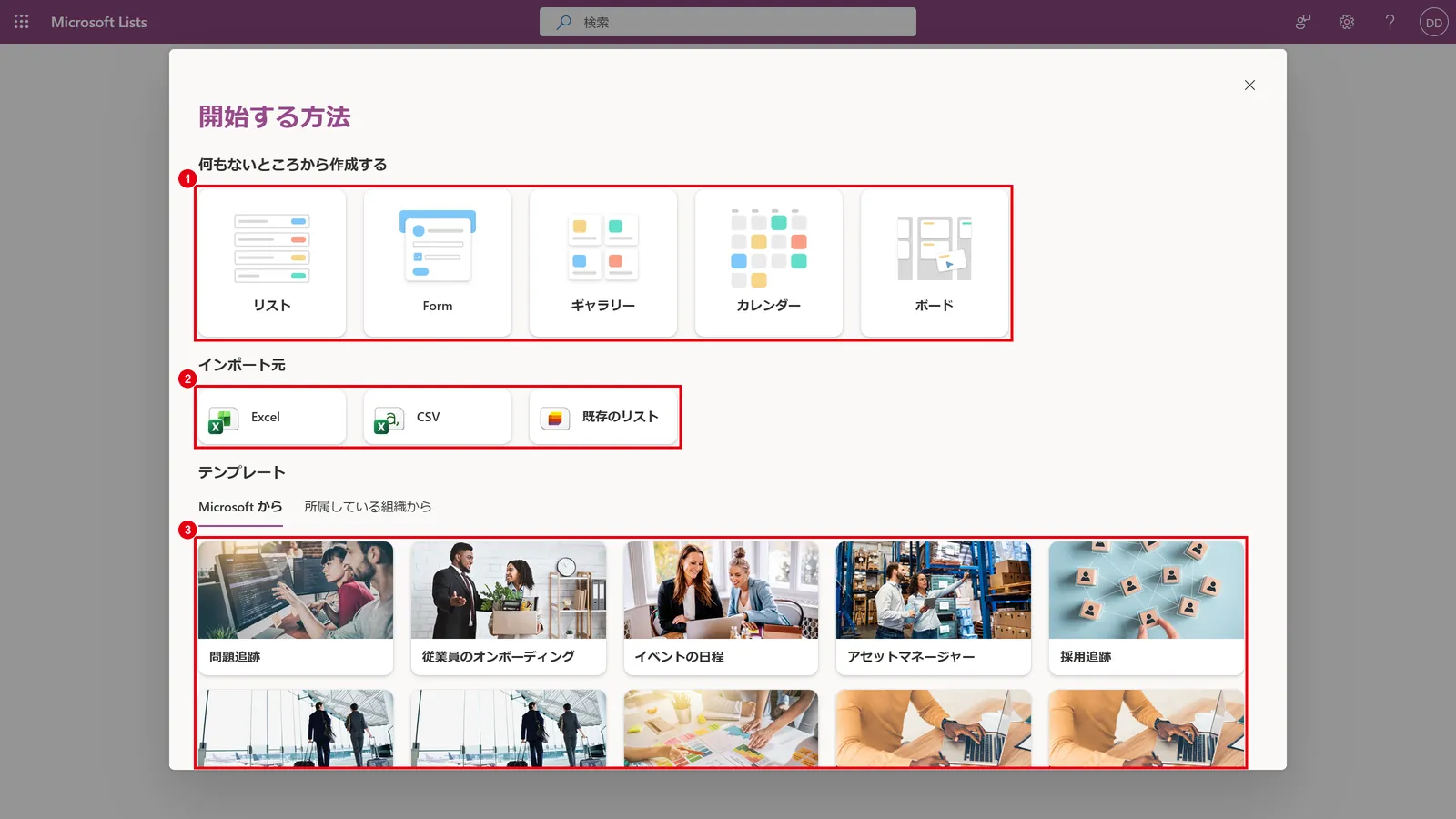Select the イベントの日程 template
Viewport: 1456px width, 819px height.
[721, 608]
